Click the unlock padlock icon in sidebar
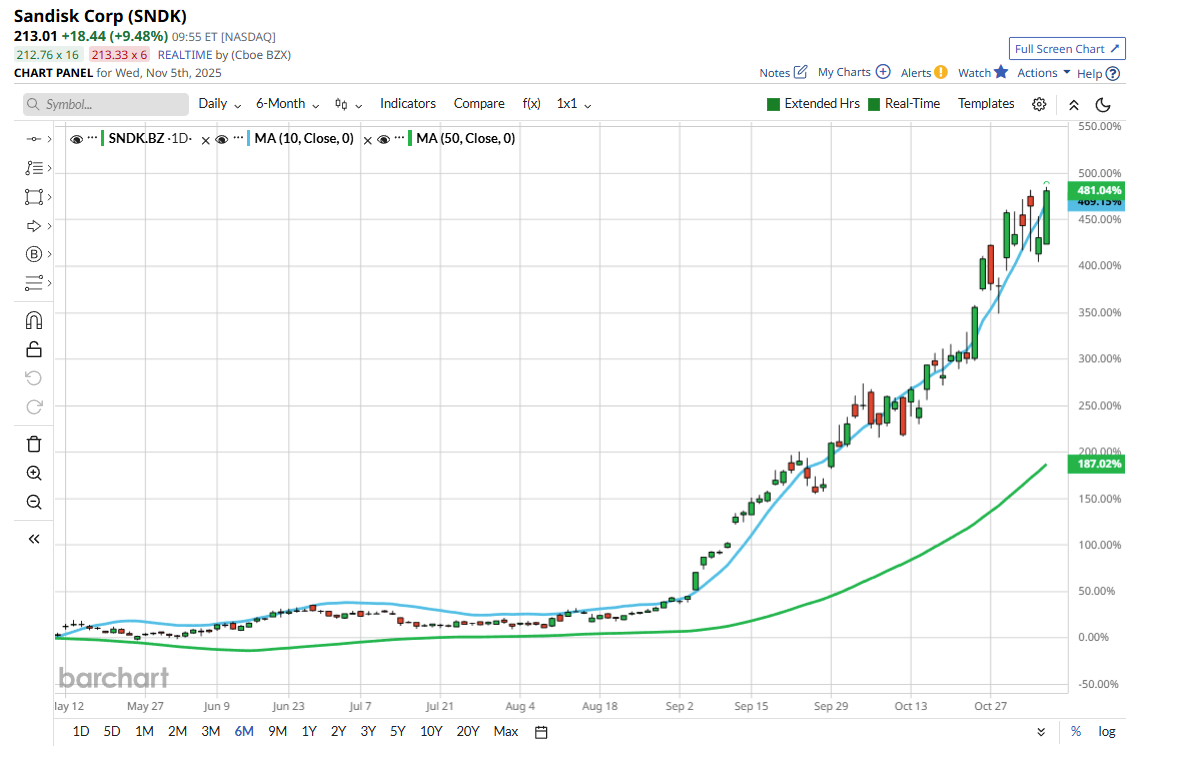 pos(33,349)
